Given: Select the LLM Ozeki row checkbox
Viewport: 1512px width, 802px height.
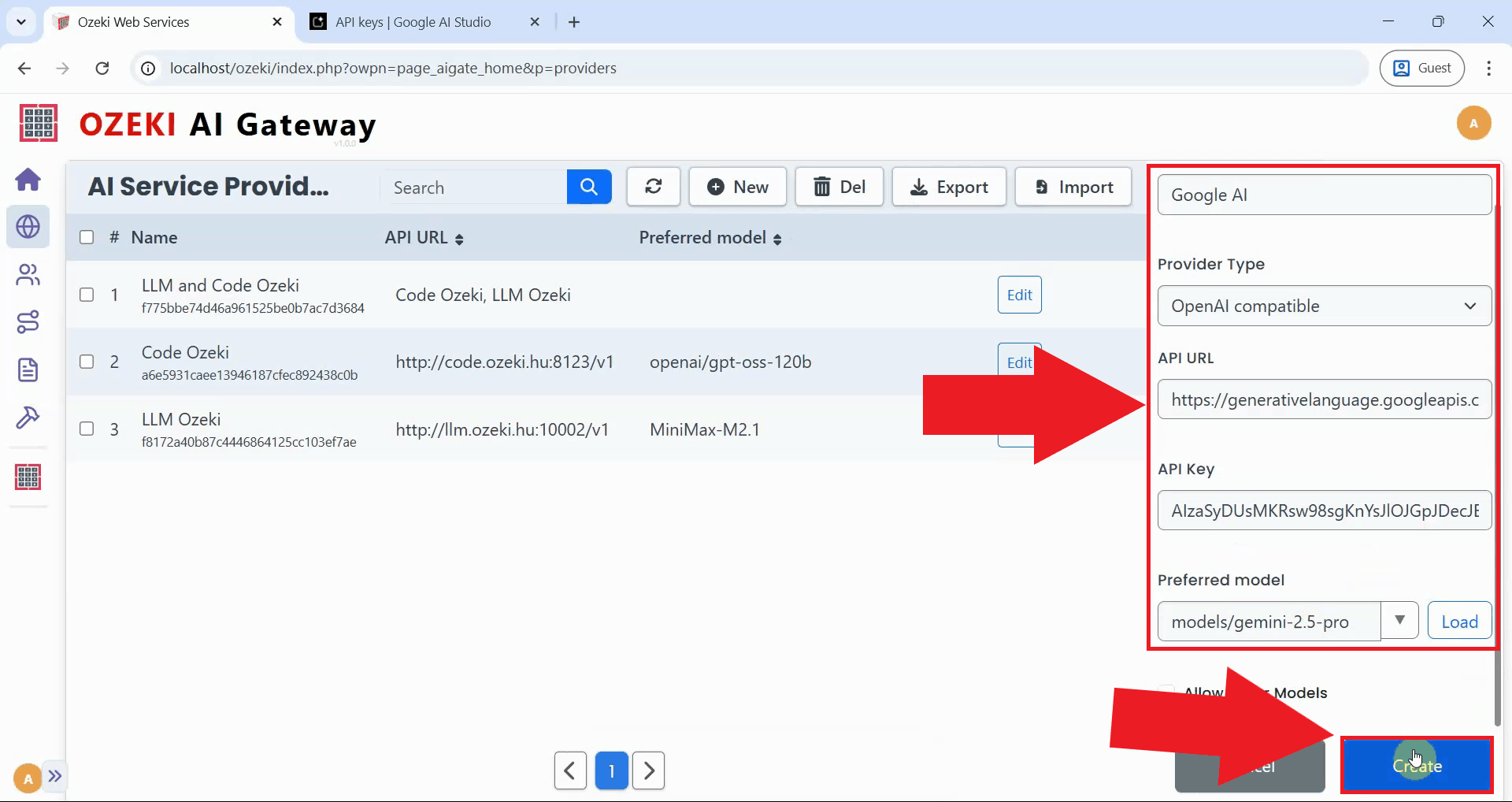Looking at the screenshot, I should pyautogui.click(x=87, y=429).
